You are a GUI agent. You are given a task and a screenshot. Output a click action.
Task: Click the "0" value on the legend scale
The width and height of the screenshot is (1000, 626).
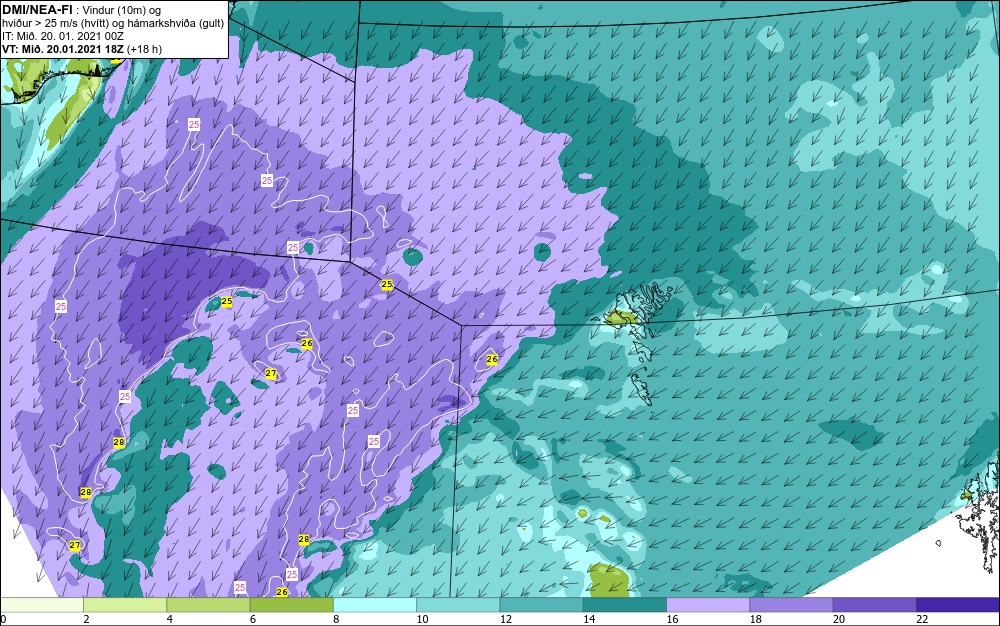point(3,619)
